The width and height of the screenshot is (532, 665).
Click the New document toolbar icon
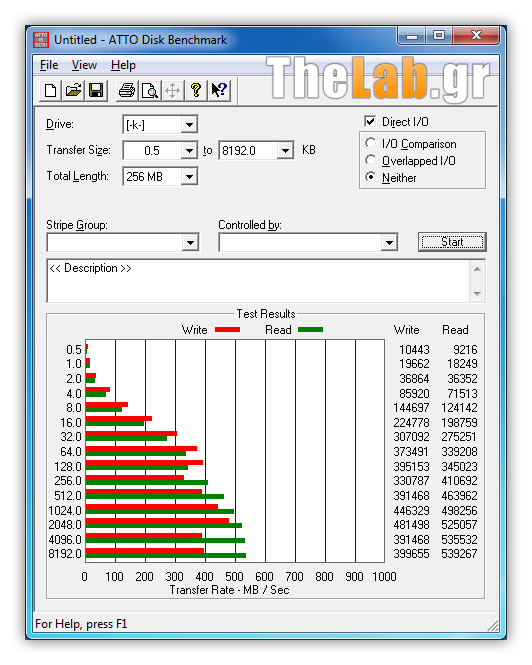point(50,90)
